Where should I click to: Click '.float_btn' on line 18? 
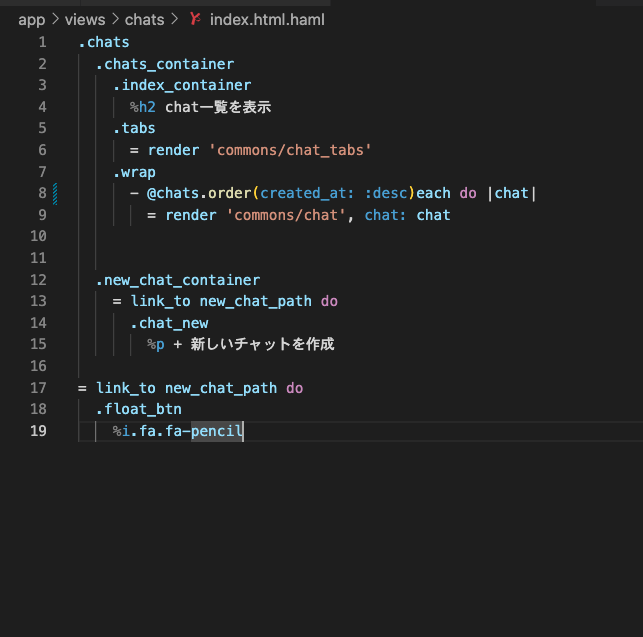point(139,409)
